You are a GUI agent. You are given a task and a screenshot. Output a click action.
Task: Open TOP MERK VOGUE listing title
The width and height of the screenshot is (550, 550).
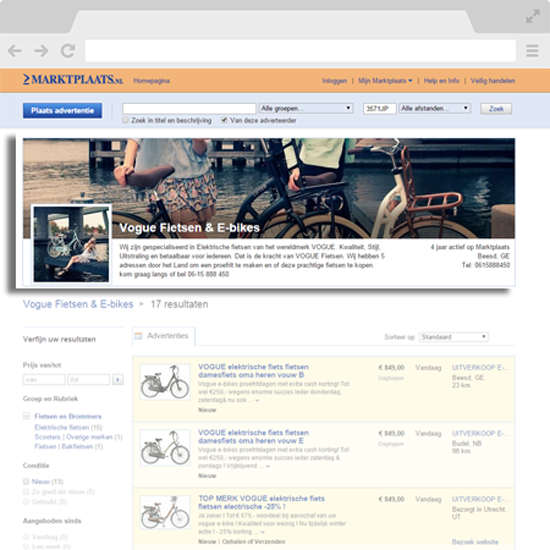[261, 502]
